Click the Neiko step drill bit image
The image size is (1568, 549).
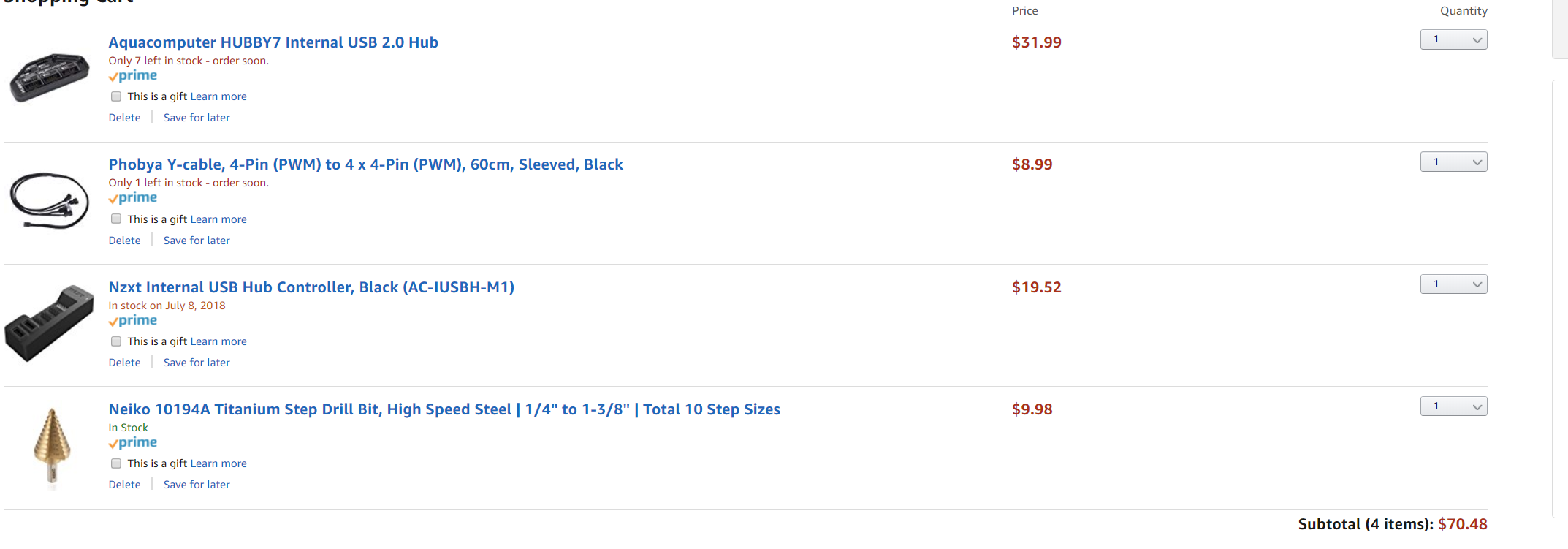52,446
